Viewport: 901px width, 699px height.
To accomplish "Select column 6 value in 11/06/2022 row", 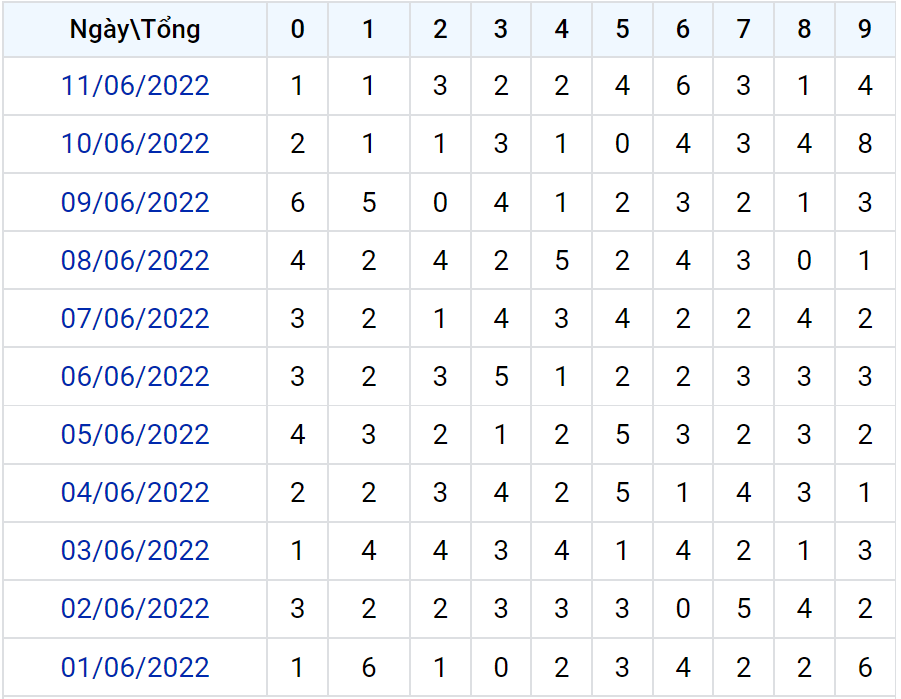I will coord(683,86).
